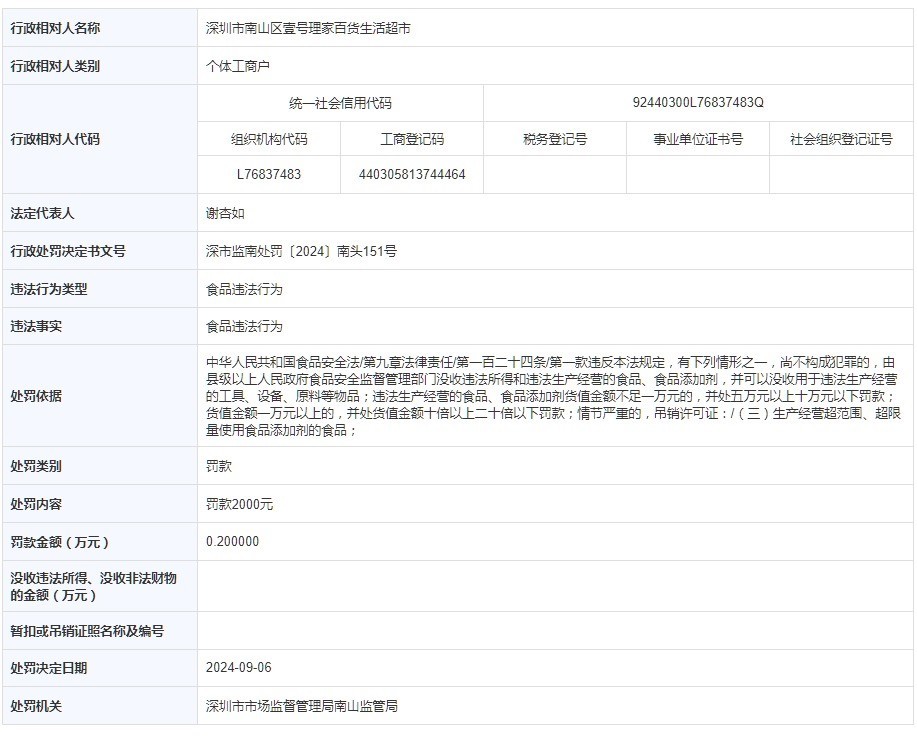Viewport: 917px width, 736px height.
Task: Select the 社会组织登记证号 column header
Action: 841,140
